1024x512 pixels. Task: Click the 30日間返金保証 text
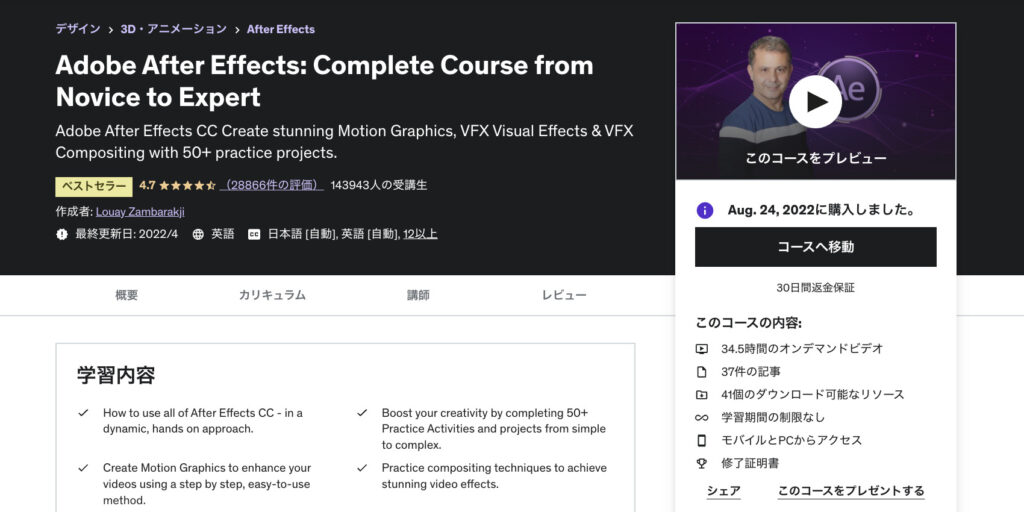[816, 287]
